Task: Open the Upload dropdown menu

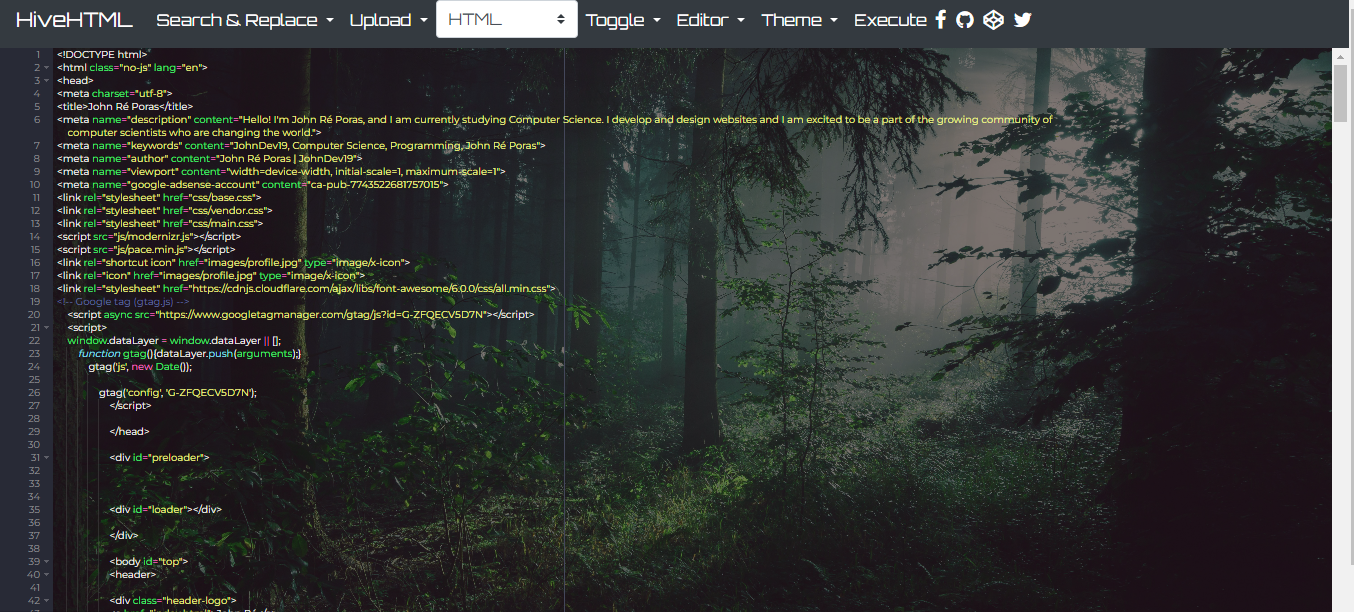Action: coord(389,20)
